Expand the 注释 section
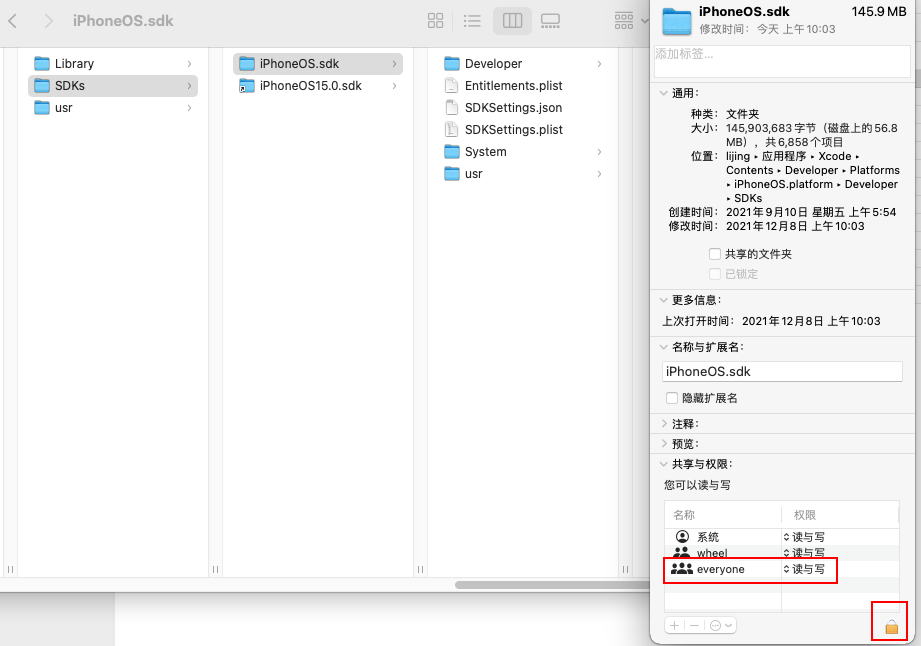 tap(664, 424)
